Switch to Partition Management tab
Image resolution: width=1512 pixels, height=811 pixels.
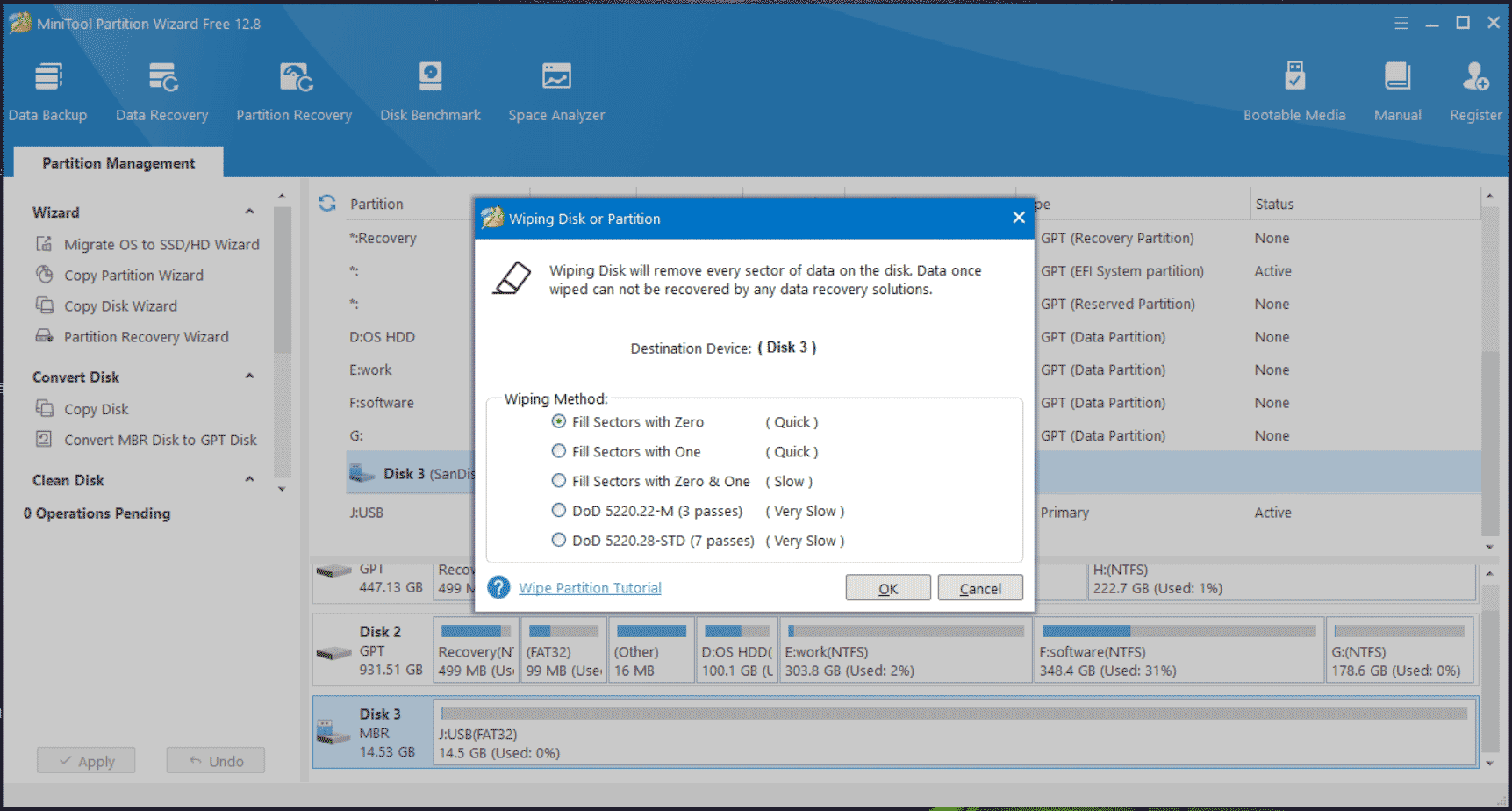click(x=118, y=162)
